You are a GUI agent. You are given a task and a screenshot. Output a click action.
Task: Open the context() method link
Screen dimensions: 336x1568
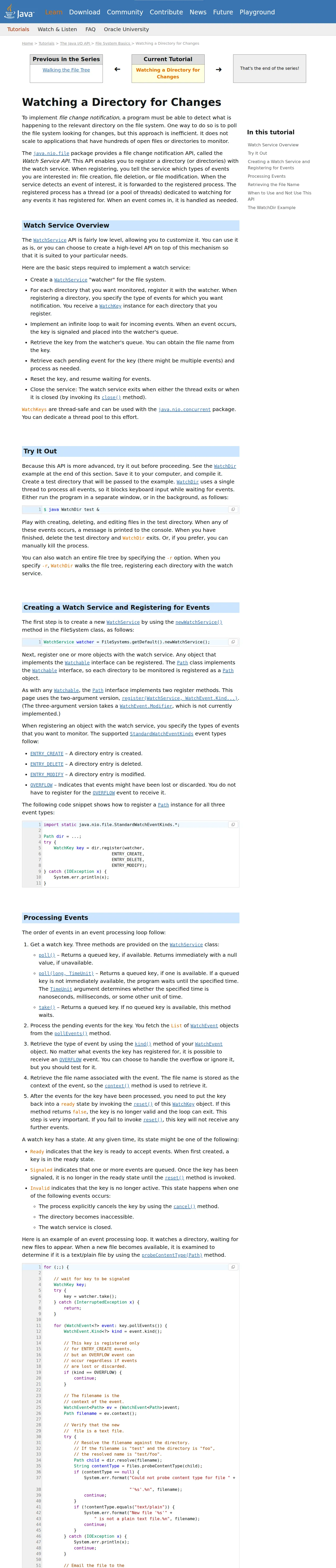(x=117, y=1086)
